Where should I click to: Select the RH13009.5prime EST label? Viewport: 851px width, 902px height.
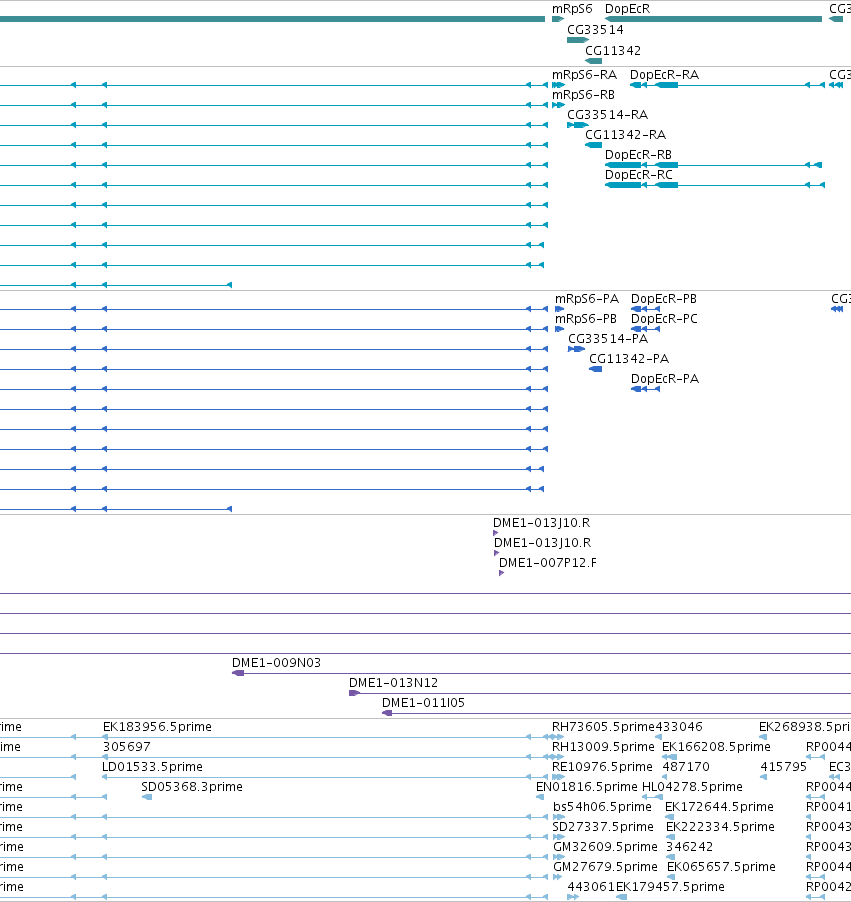603,747
